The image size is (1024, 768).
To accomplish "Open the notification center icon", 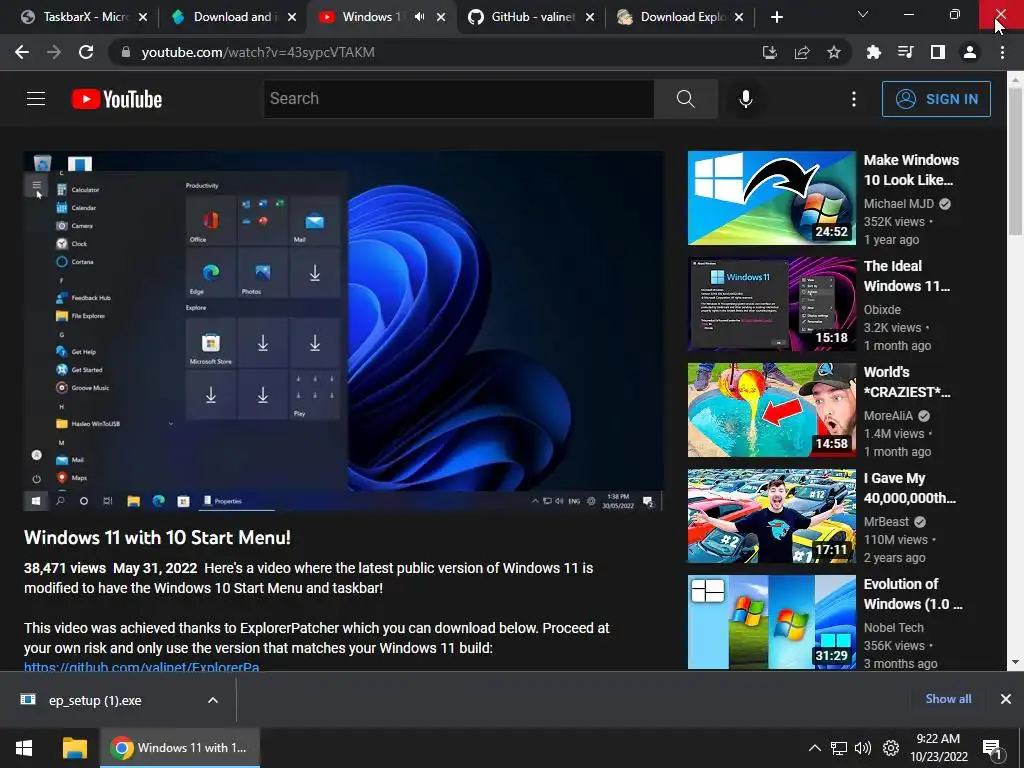I will click(993, 748).
